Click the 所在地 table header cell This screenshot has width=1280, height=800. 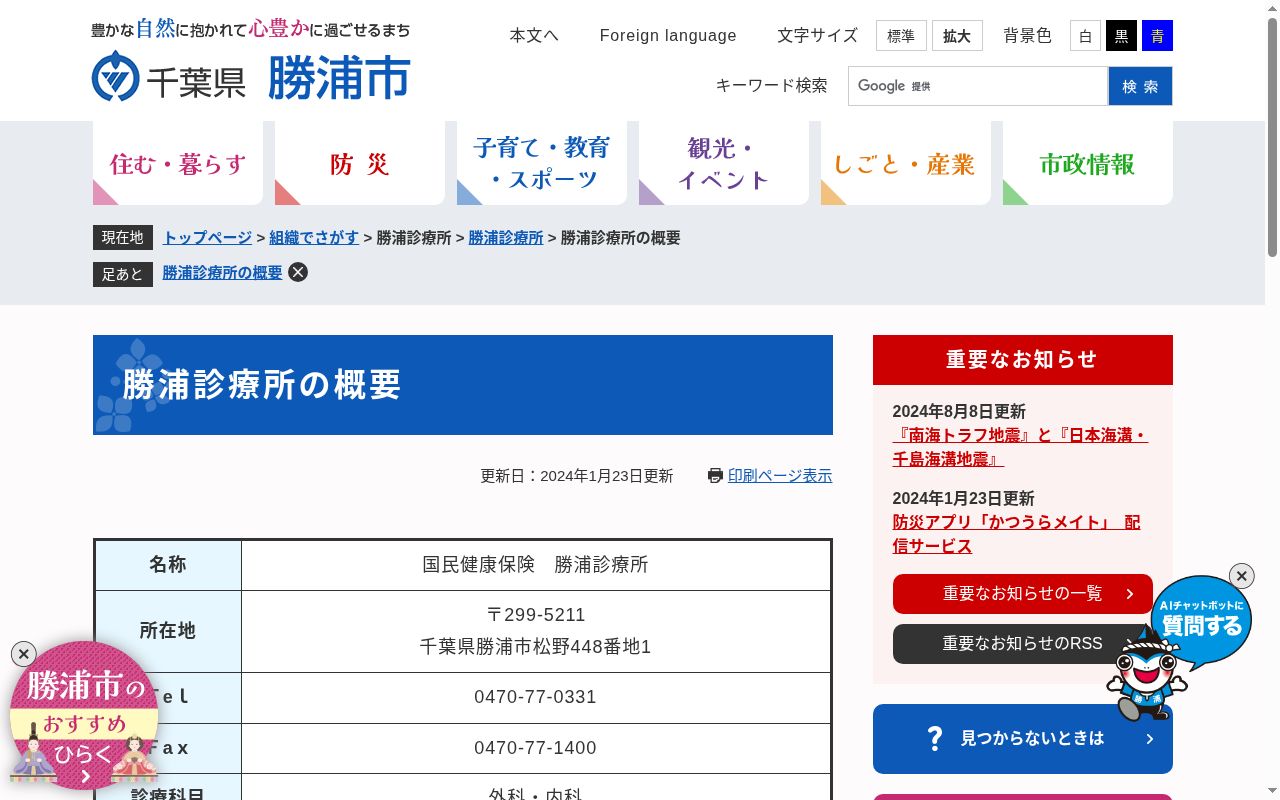point(168,631)
